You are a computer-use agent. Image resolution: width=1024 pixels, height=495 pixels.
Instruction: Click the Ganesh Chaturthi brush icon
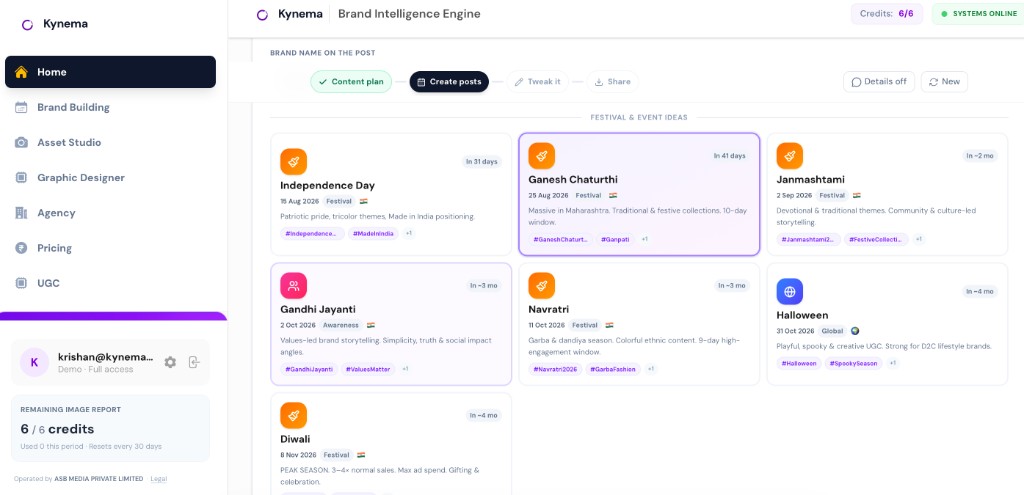(541, 155)
